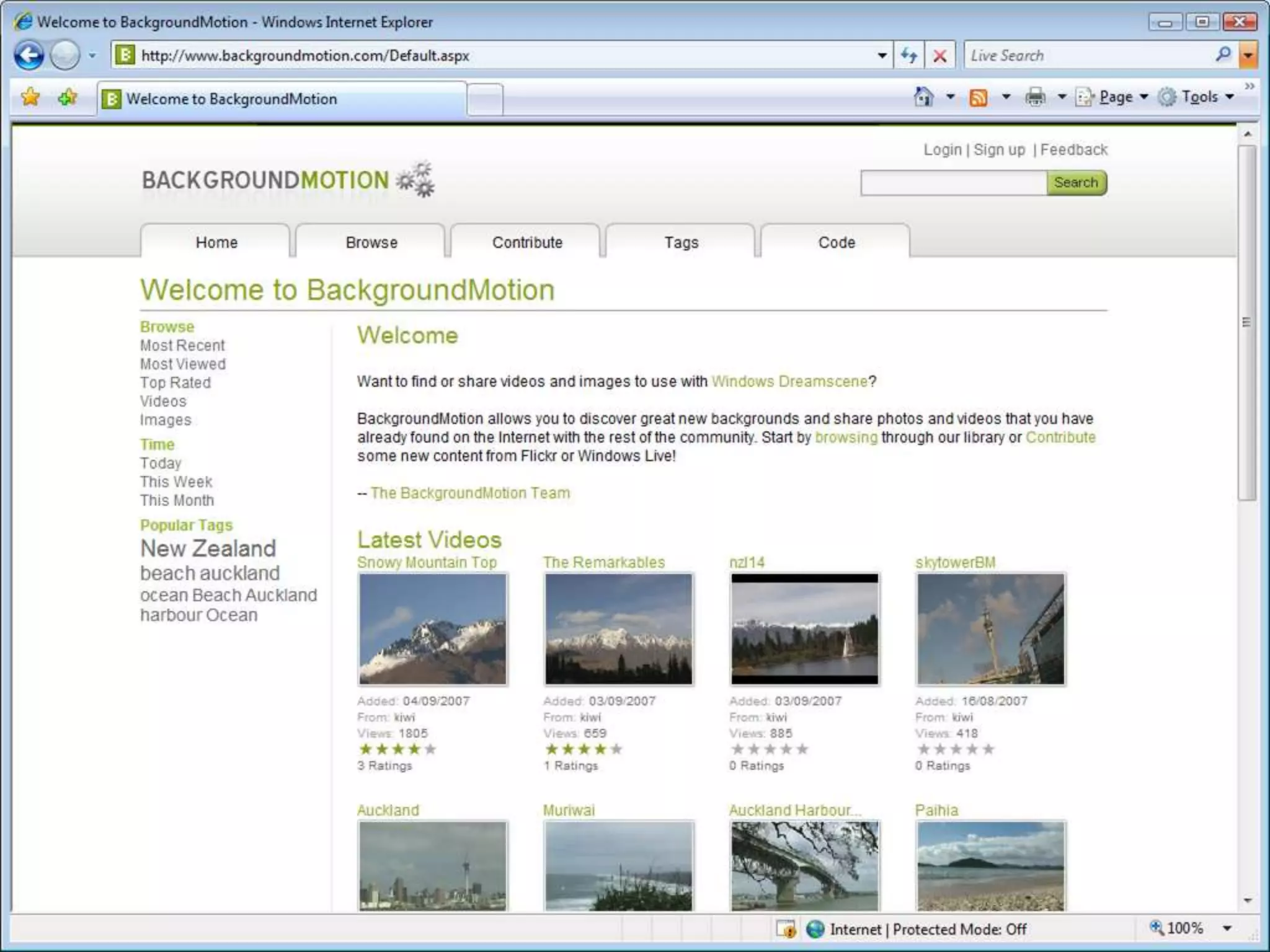Rate skytowerBM with the fifth star

(988, 749)
